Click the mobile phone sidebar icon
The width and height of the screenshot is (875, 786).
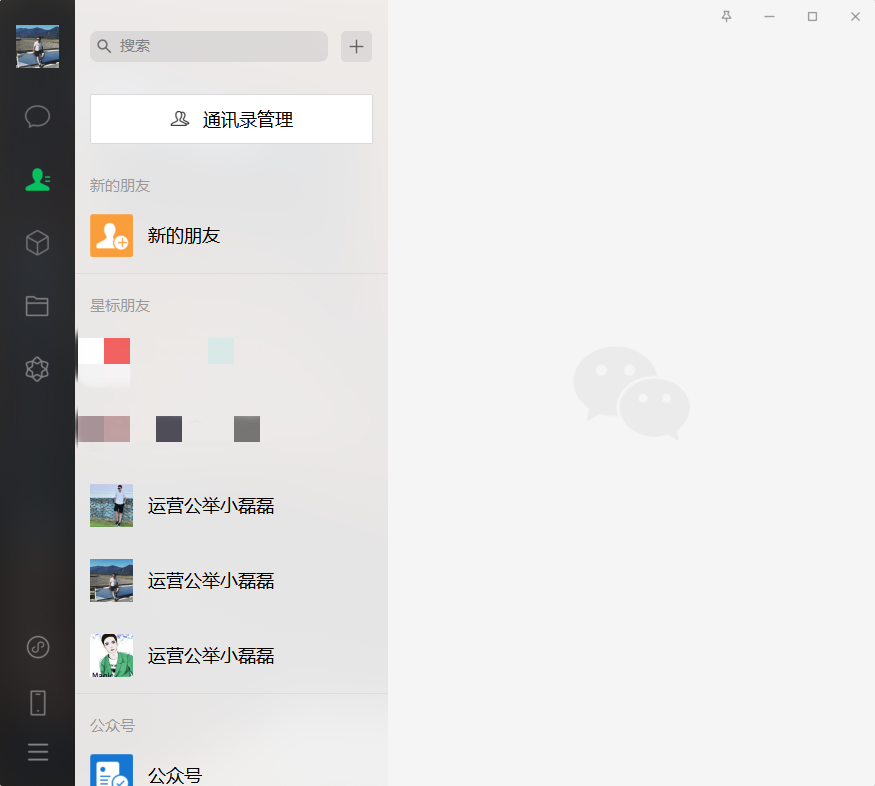(37, 703)
